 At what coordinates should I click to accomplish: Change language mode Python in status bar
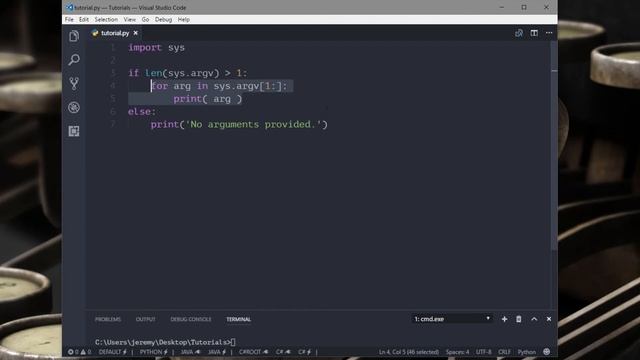(x=527, y=352)
